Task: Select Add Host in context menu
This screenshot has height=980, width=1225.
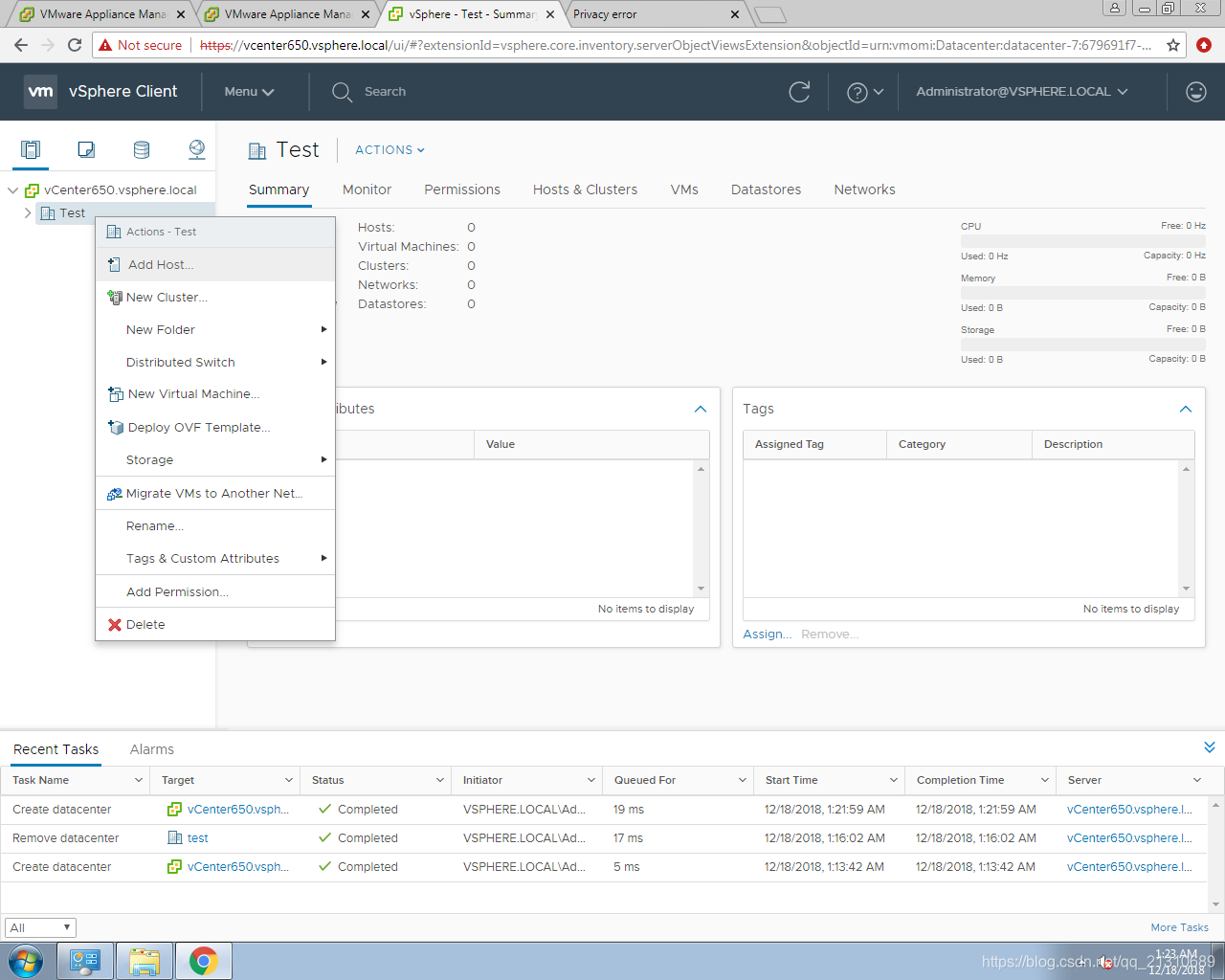Action: point(215,264)
